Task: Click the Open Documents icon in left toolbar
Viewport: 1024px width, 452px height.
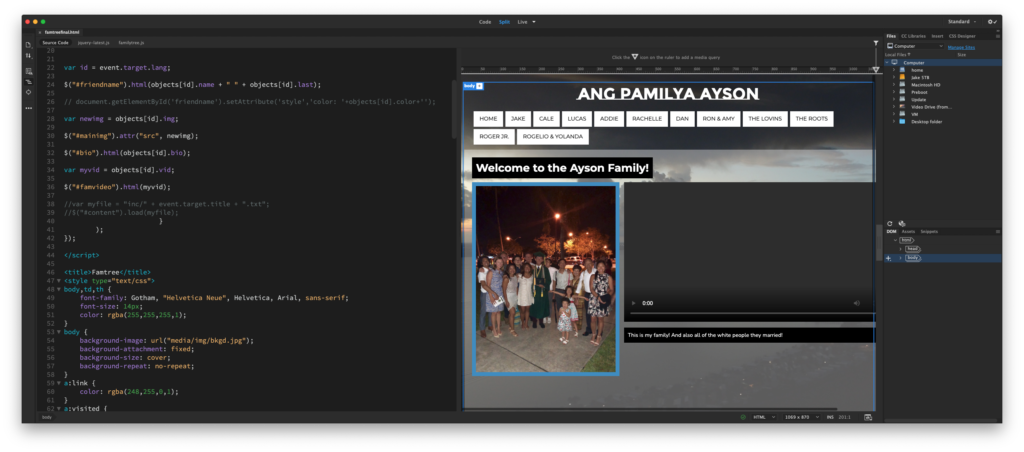Action: click(28, 45)
